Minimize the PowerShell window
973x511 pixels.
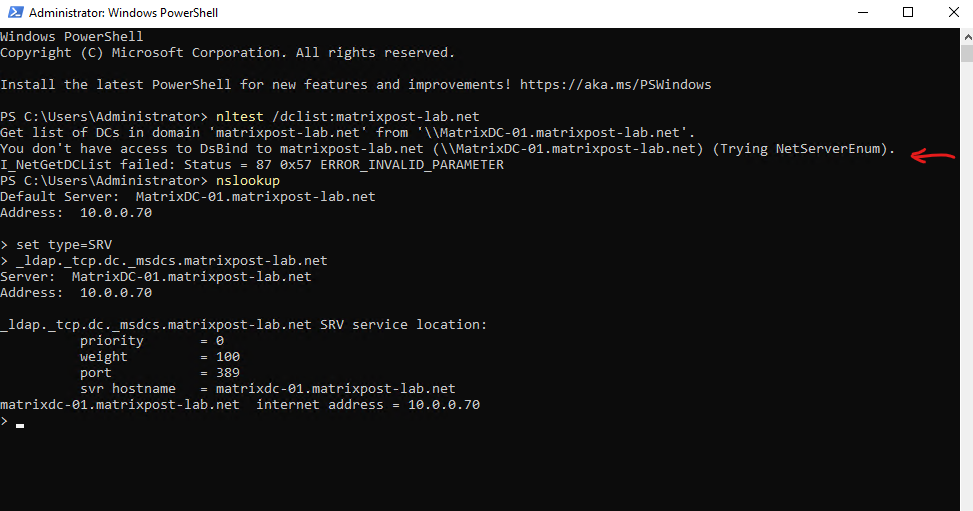(863, 12)
